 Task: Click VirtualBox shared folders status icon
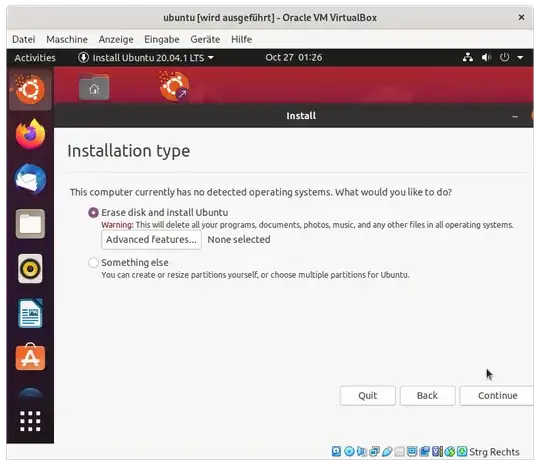[399, 451]
